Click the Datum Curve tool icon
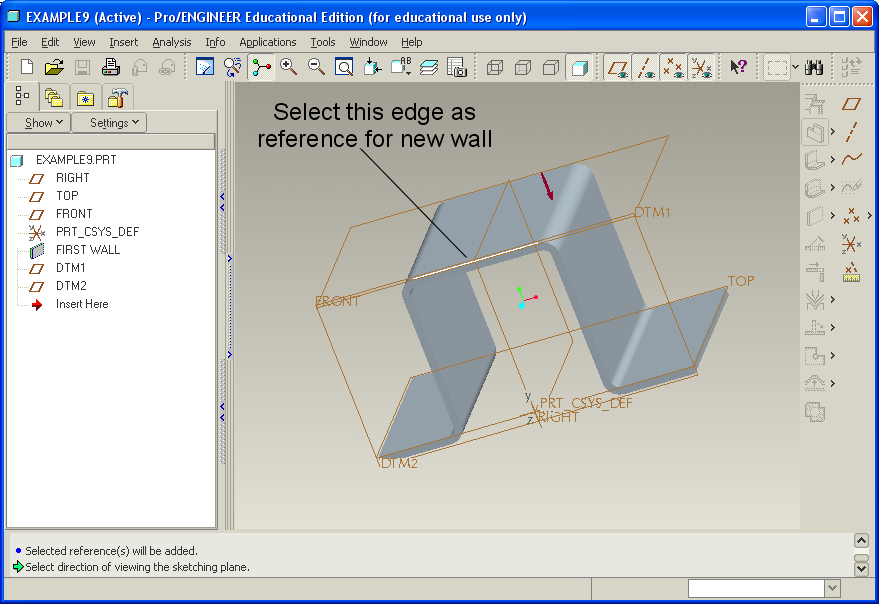 pos(851,159)
